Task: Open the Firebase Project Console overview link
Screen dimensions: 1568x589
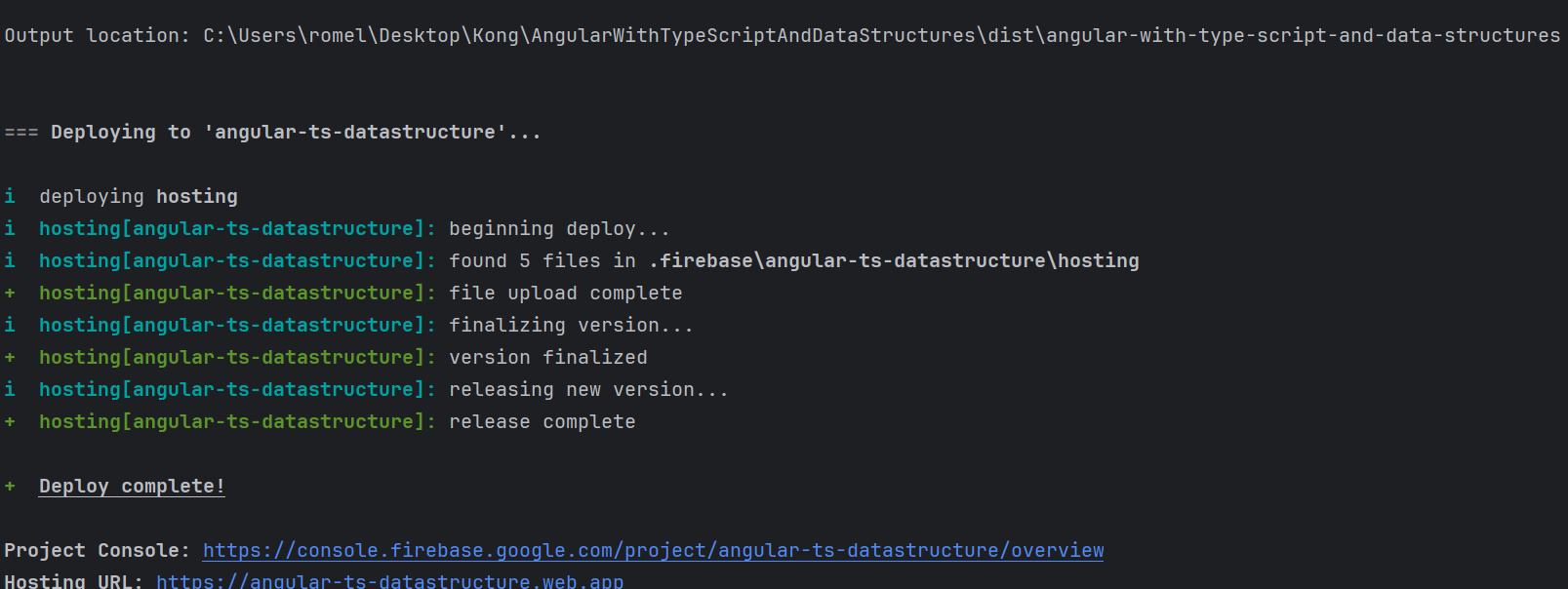Action: [x=653, y=550]
